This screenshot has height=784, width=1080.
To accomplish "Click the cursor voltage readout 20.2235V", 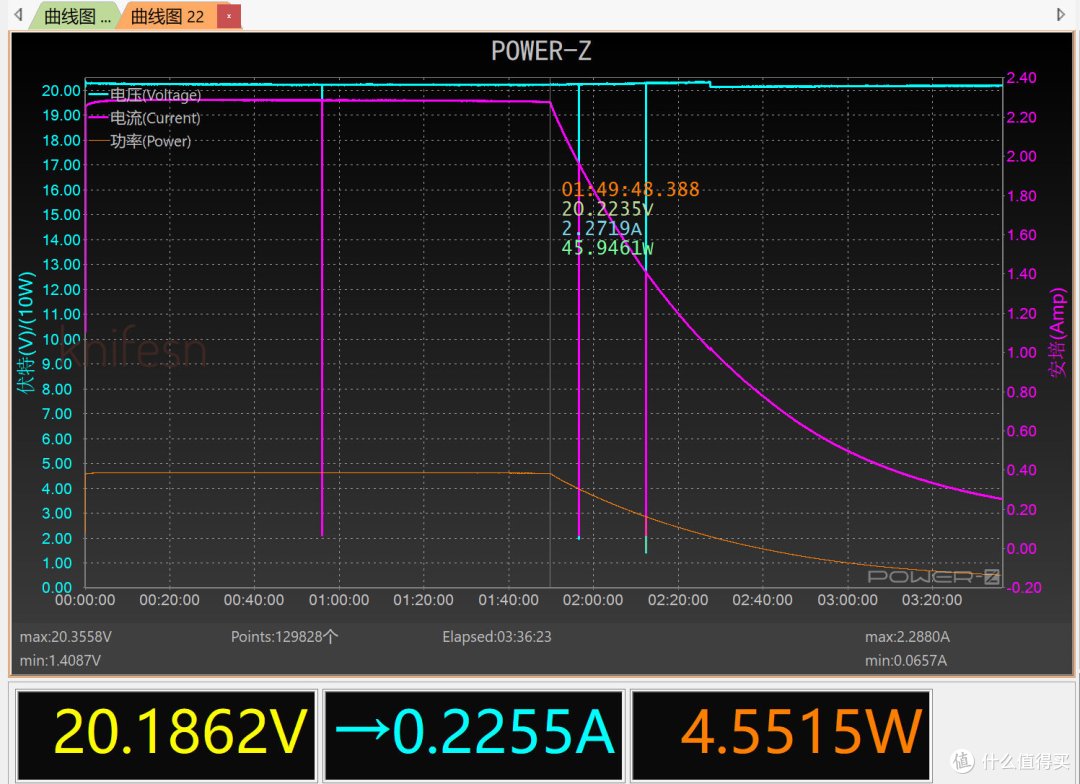I will coord(607,209).
